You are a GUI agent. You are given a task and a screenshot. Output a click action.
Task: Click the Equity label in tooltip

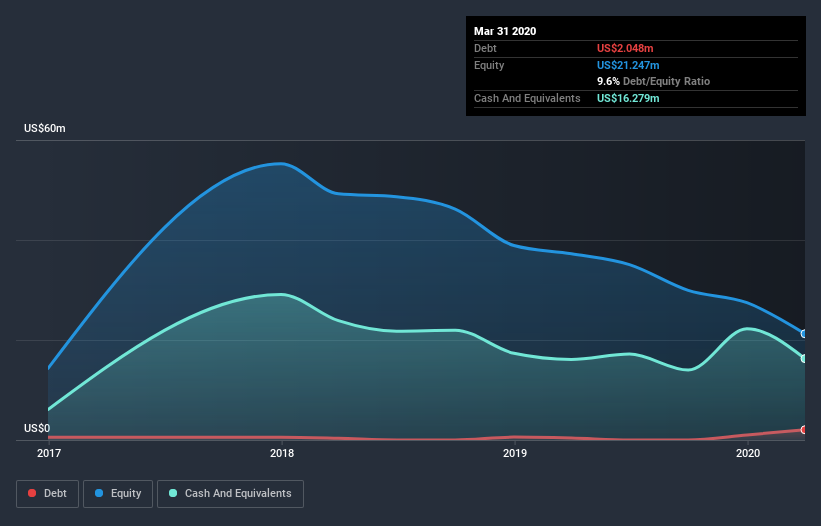tap(489, 65)
